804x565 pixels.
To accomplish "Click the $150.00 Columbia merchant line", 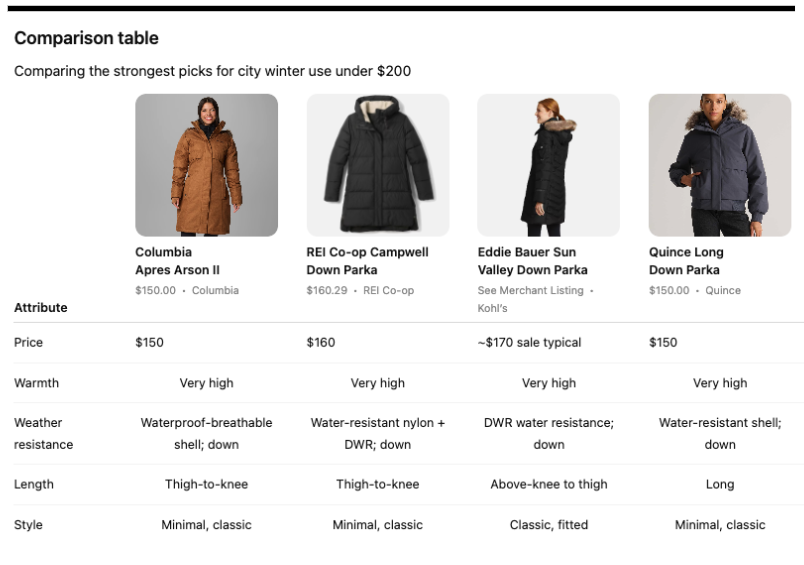I will [187, 291].
